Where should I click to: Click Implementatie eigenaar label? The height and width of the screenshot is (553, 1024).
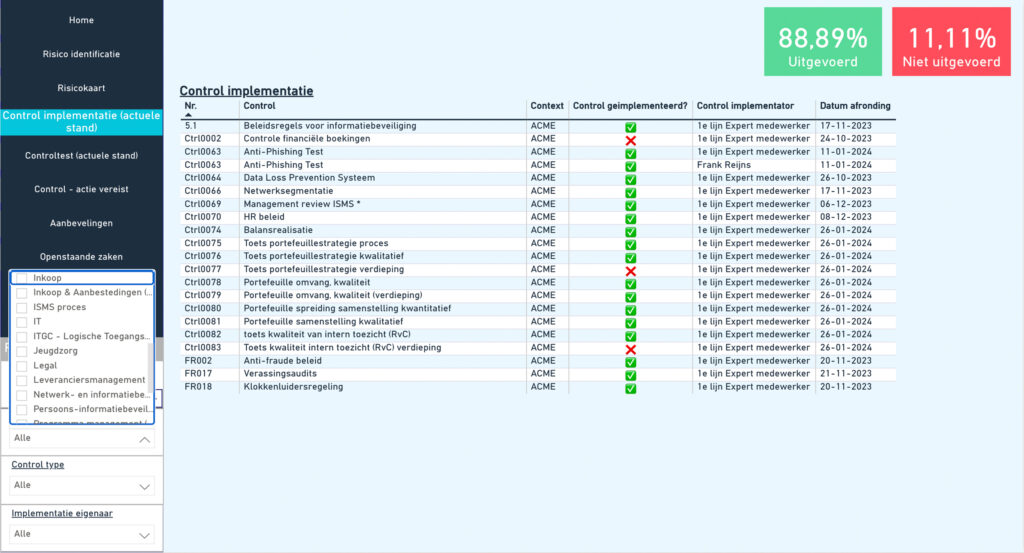coord(62,513)
